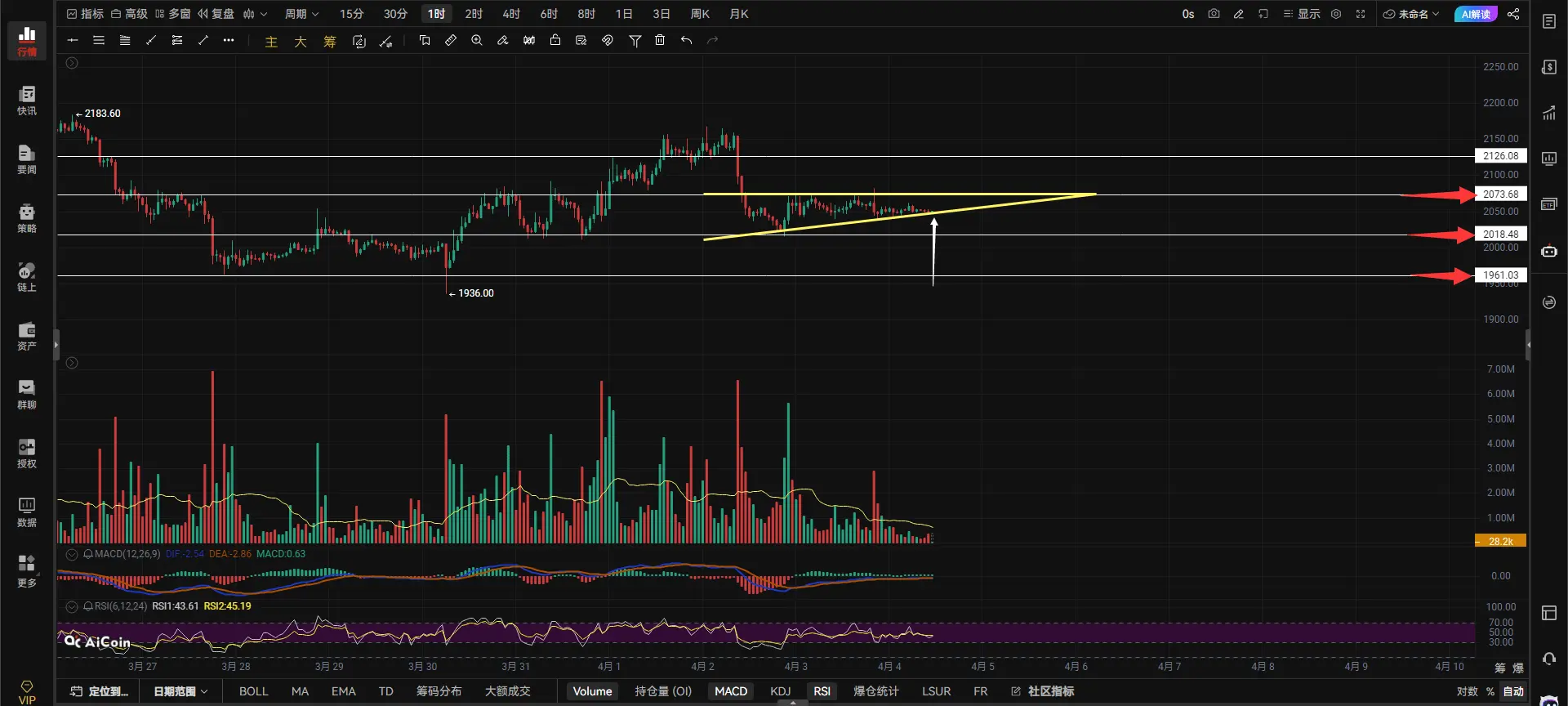Open the 更多 more sidebar icon

[27, 571]
